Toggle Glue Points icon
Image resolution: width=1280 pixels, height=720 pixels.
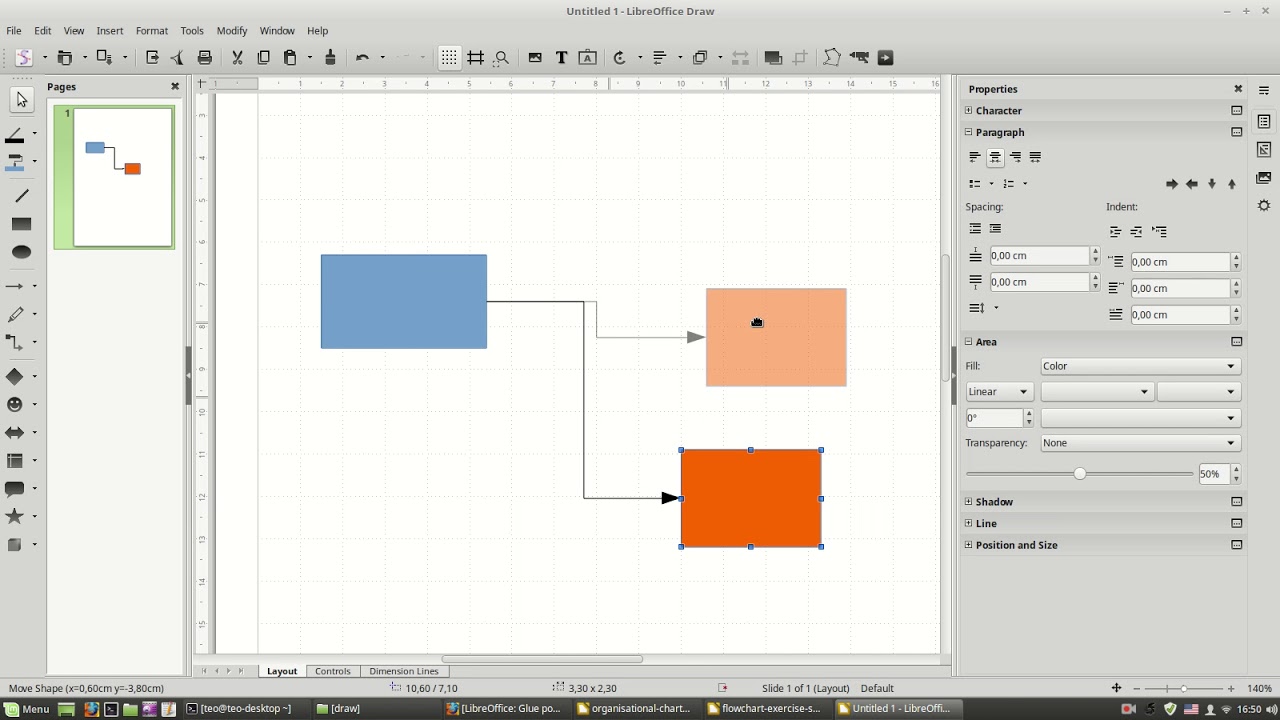859,58
